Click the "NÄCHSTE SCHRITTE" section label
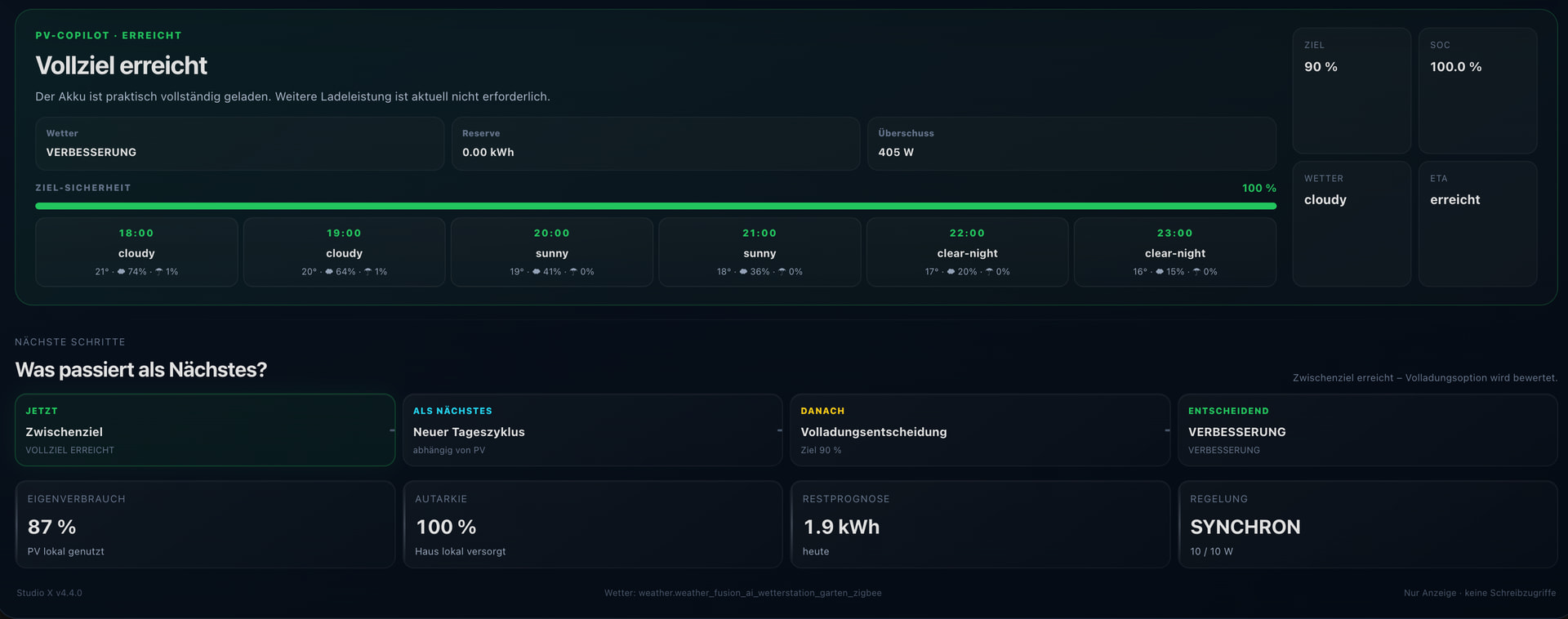This screenshot has width=1568, height=619. pos(70,342)
